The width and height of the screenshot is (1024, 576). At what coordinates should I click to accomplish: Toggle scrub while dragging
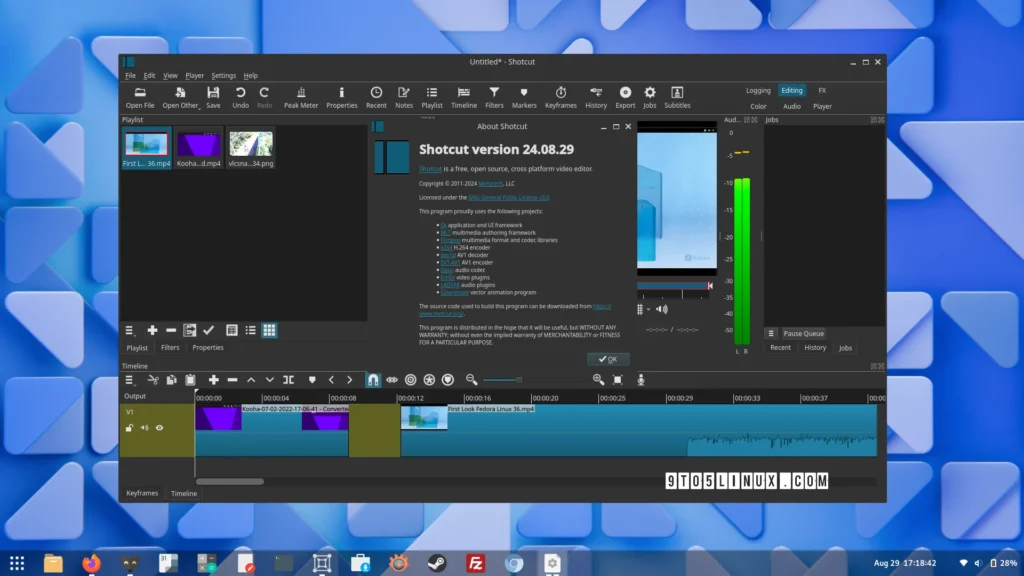pos(392,379)
